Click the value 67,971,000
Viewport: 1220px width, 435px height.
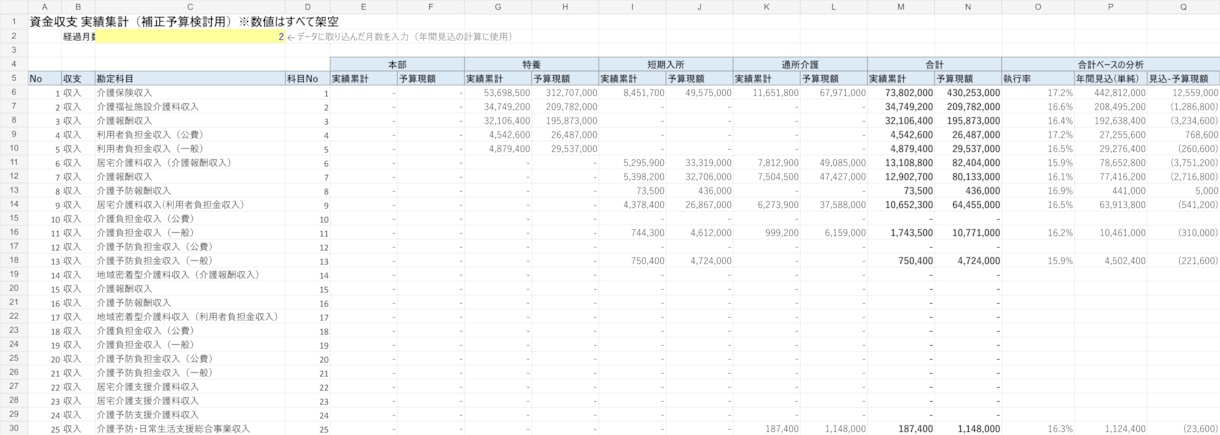tap(842, 92)
